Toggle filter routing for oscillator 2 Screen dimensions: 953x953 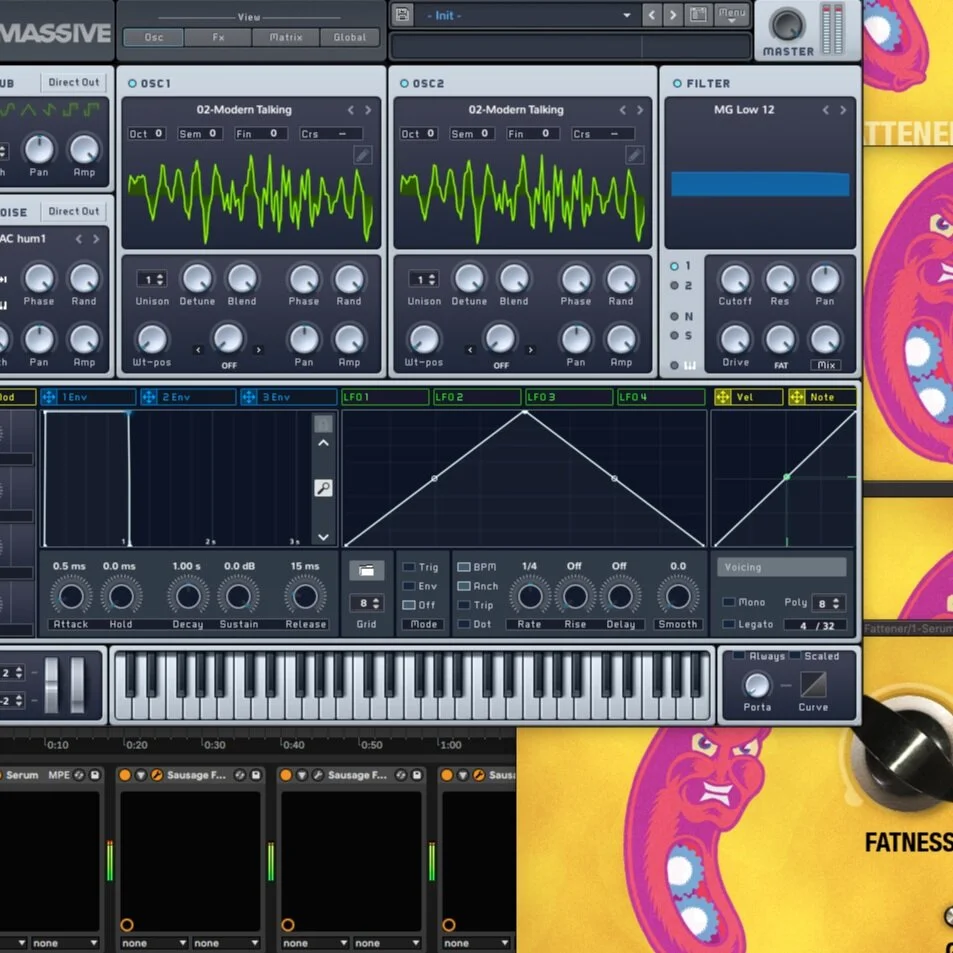[x=674, y=285]
